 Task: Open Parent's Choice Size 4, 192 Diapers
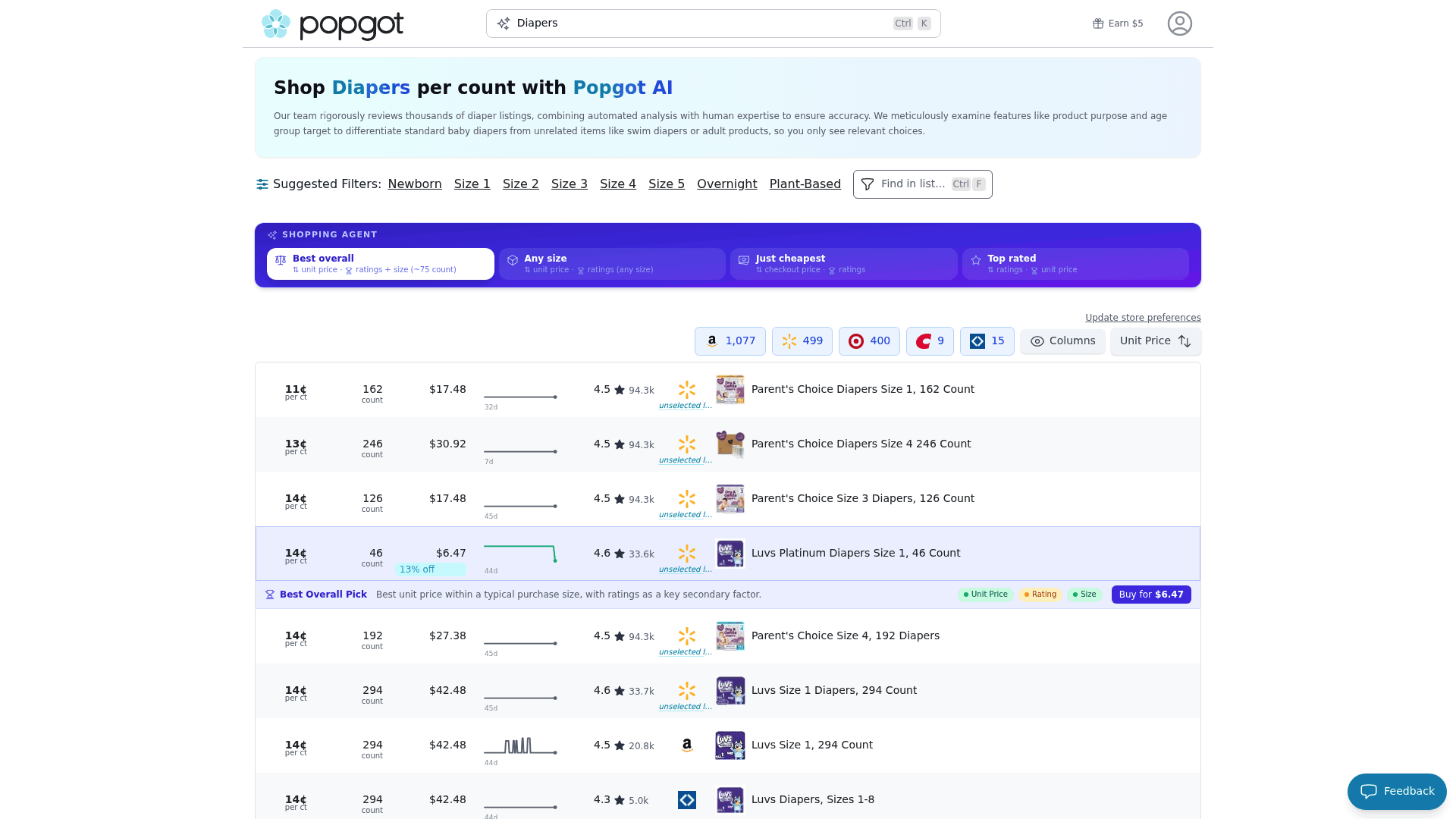pyautogui.click(x=846, y=636)
